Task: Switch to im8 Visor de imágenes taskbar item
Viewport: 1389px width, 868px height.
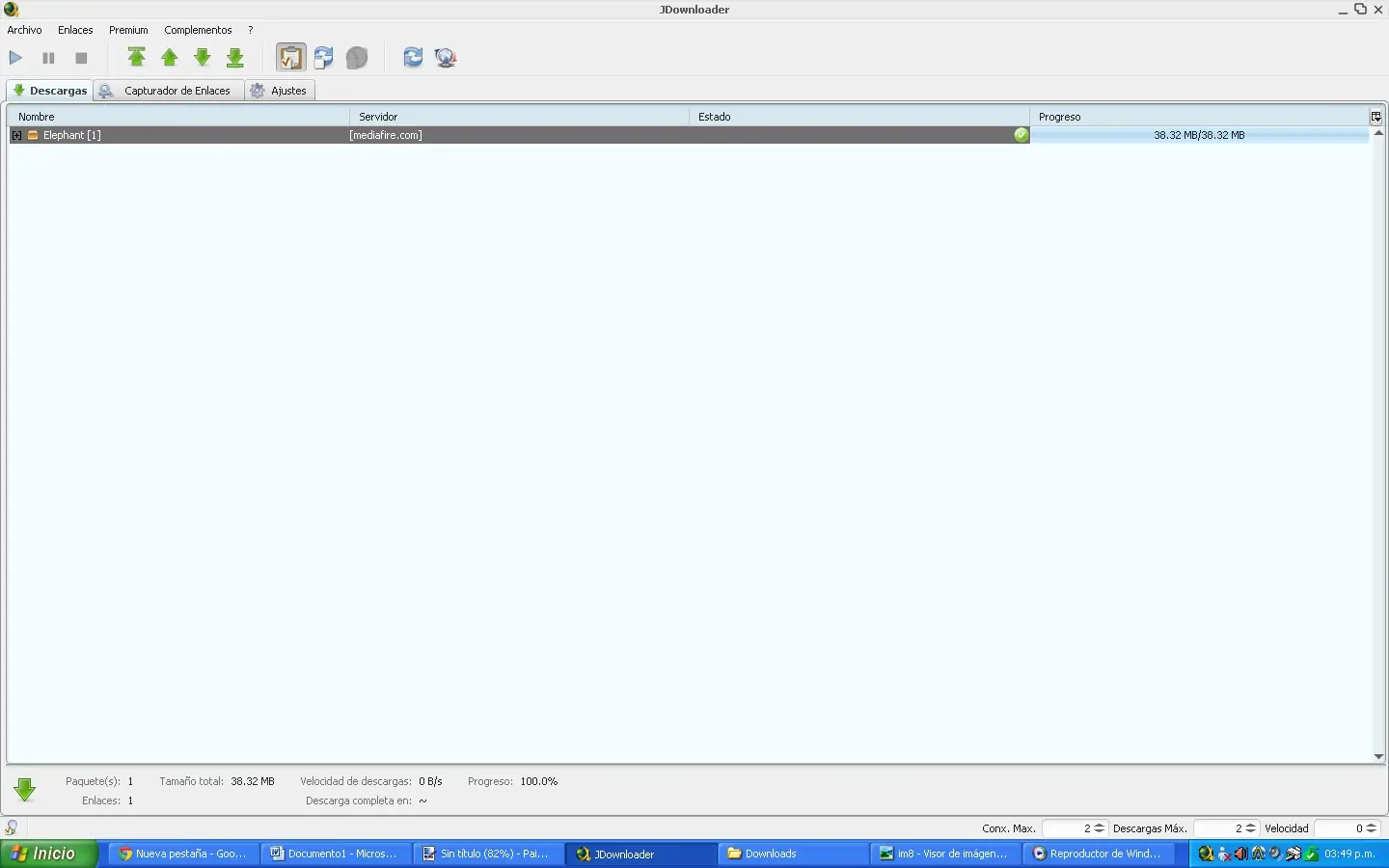Action: (945, 854)
